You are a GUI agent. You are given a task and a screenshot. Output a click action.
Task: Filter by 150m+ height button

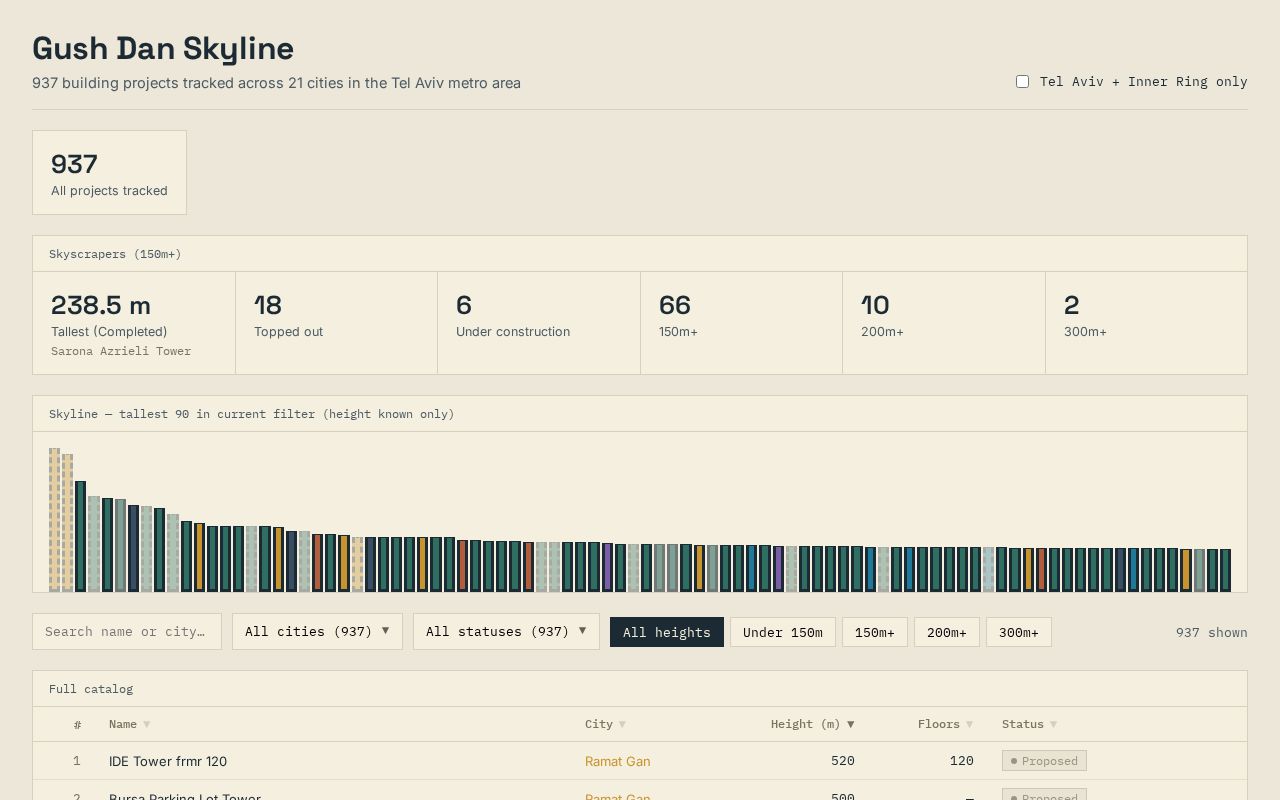875,632
